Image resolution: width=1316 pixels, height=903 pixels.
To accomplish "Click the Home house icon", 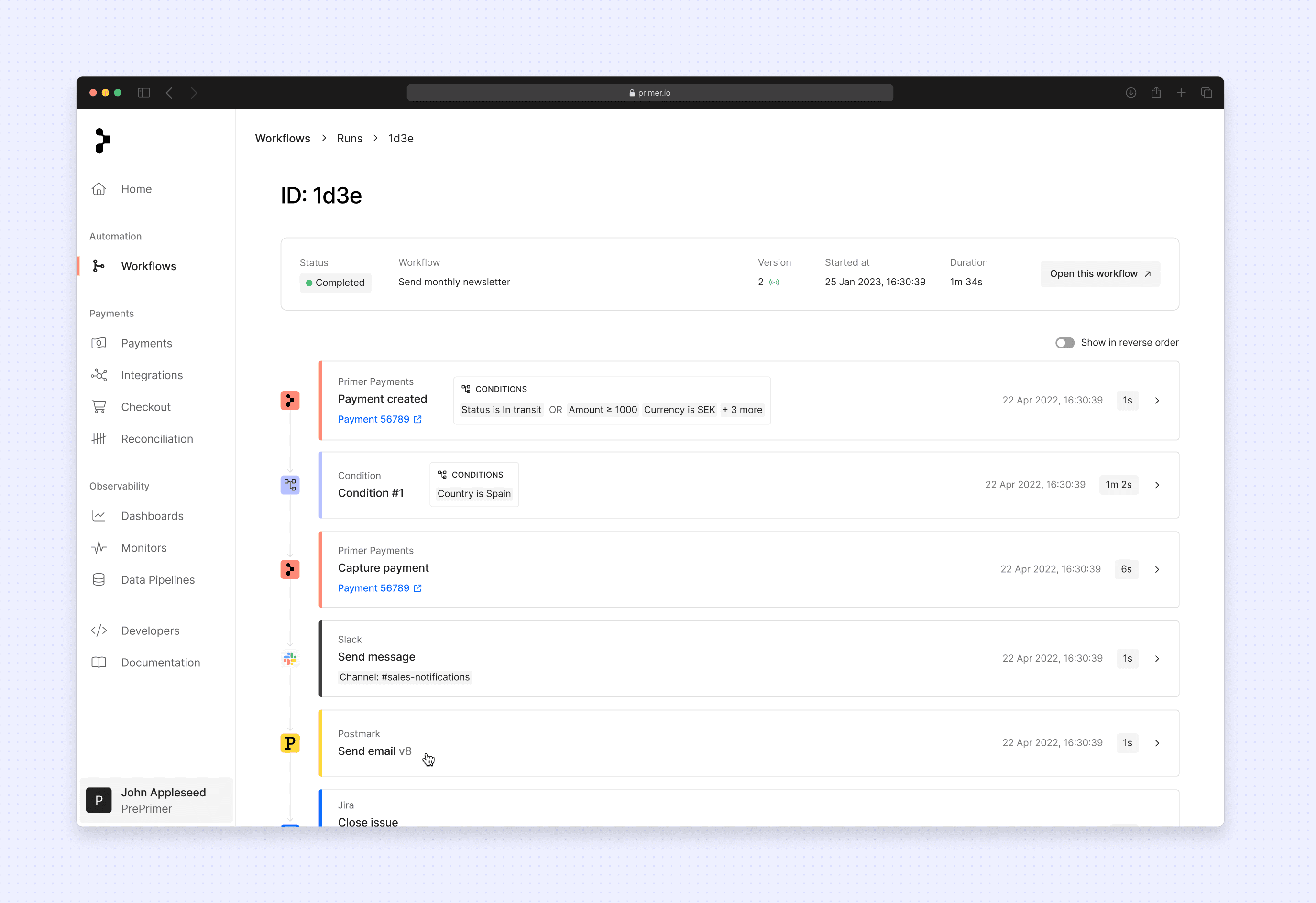I will tap(99, 189).
